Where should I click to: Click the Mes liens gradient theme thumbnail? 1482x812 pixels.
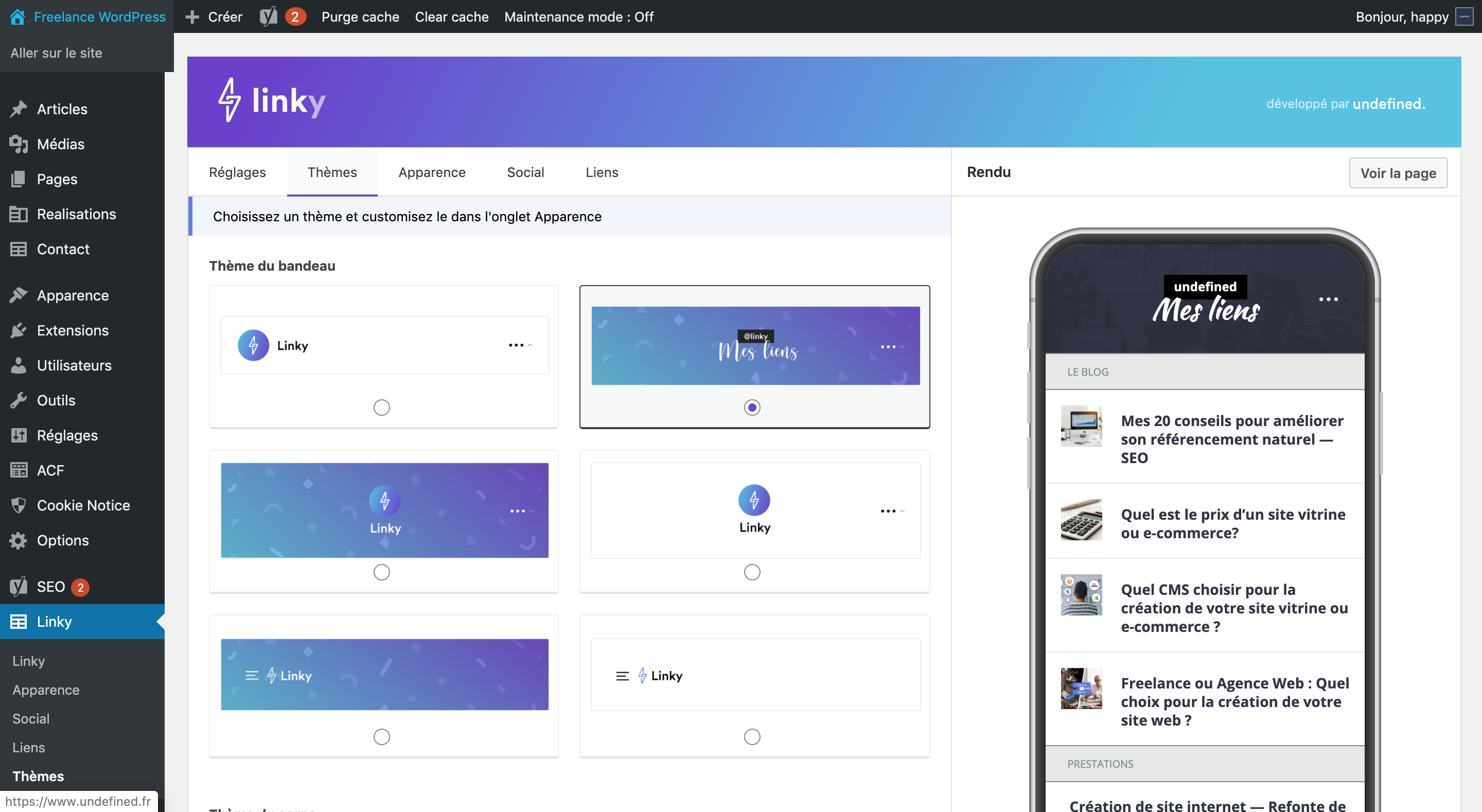pos(755,345)
